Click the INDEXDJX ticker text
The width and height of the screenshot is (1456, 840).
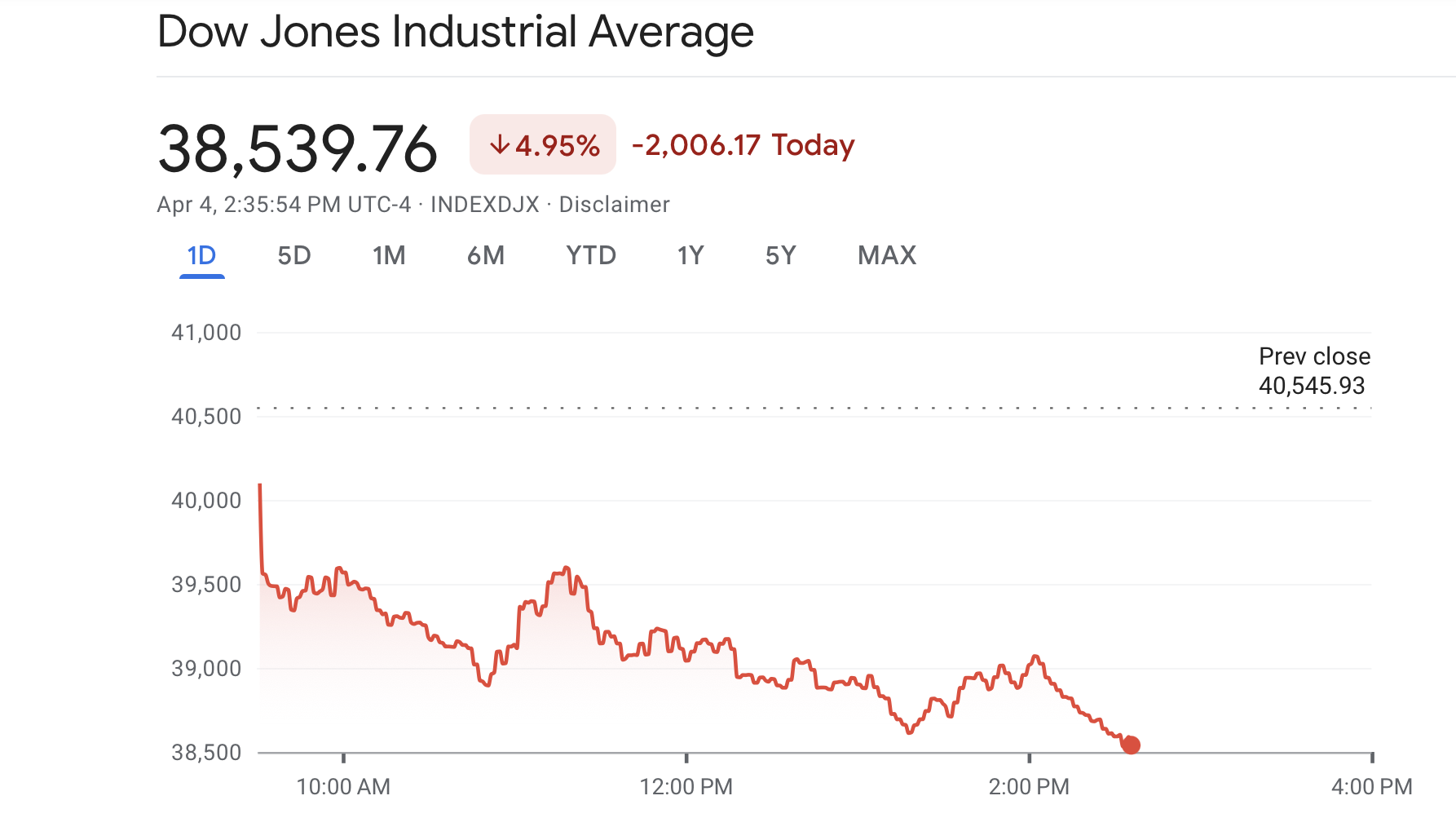click(x=485, y=205)
